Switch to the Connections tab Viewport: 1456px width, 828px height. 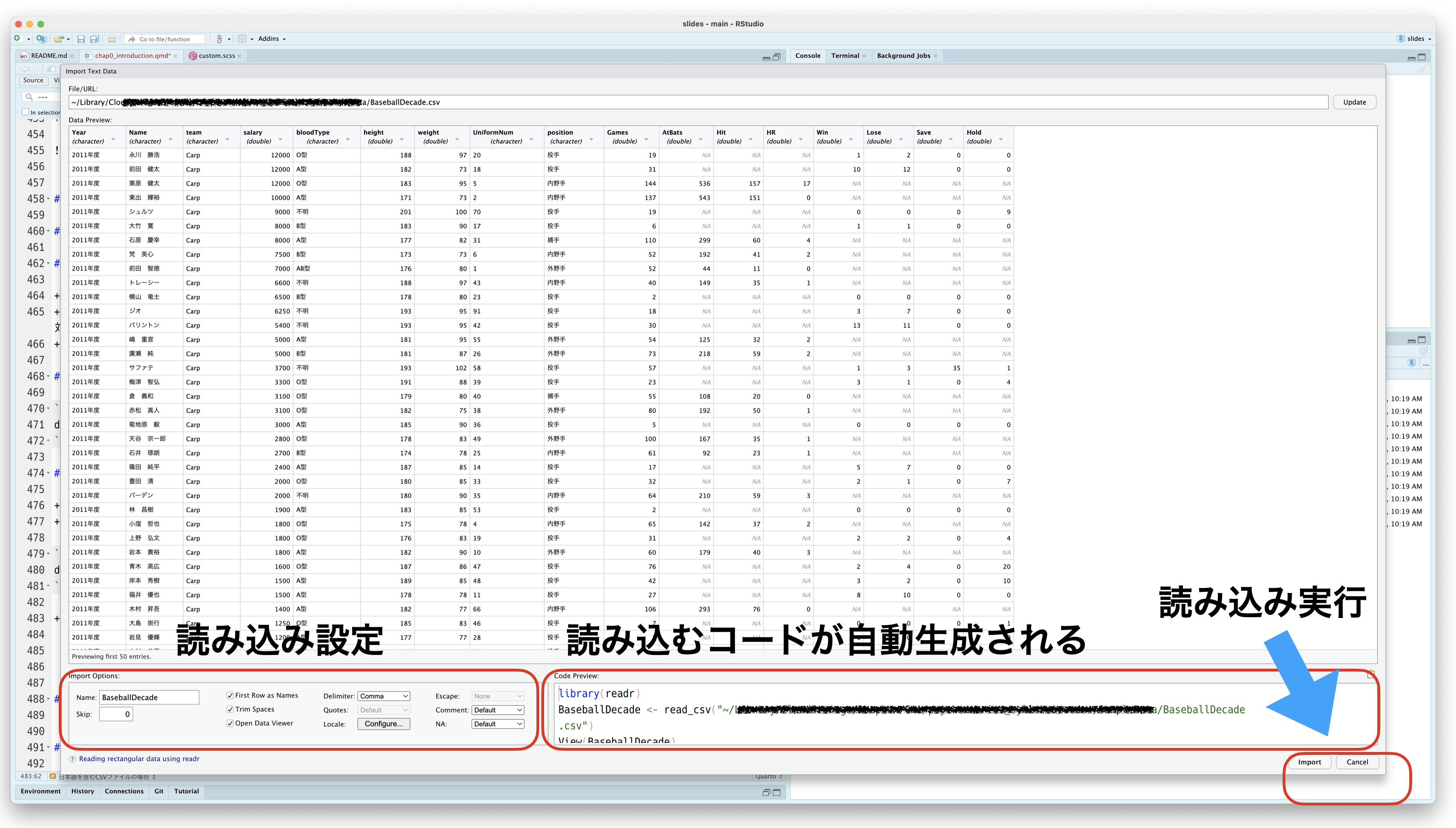click(x=124, y=792)
